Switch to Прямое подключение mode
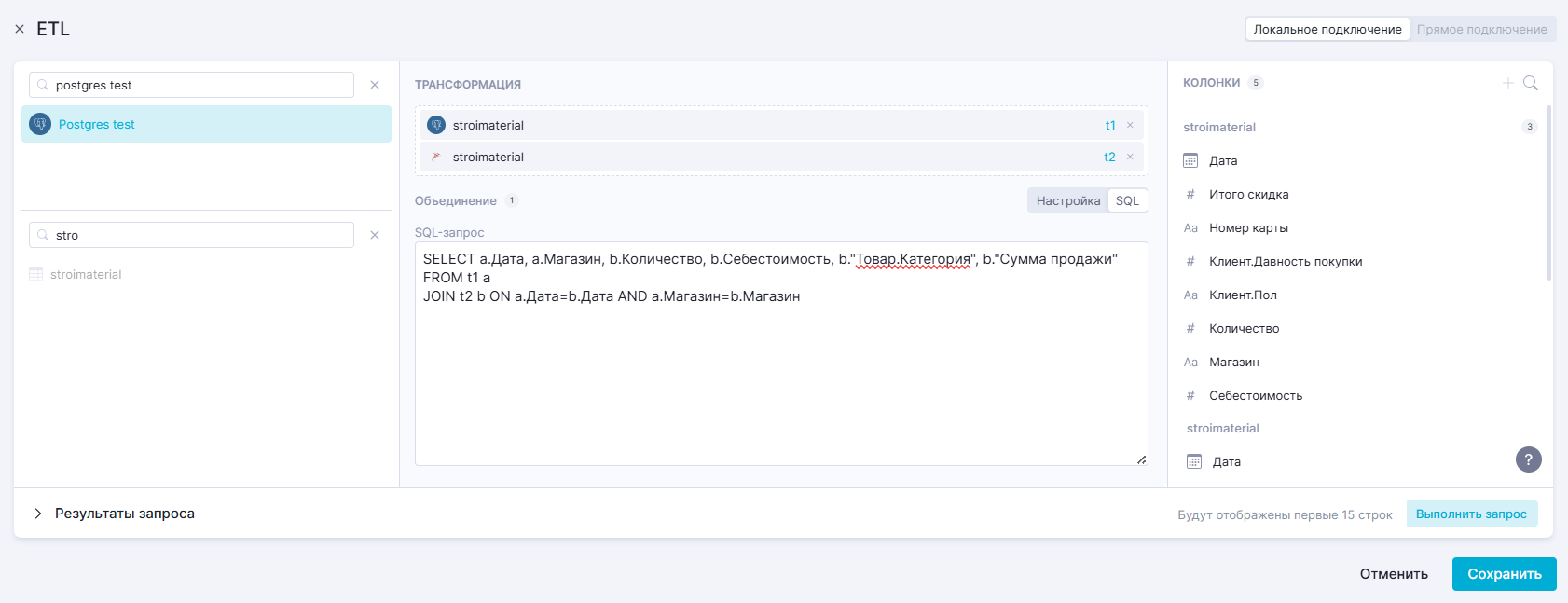Image resolution: width=1568 pixels, height=603 pixels. click(1481, 29)
